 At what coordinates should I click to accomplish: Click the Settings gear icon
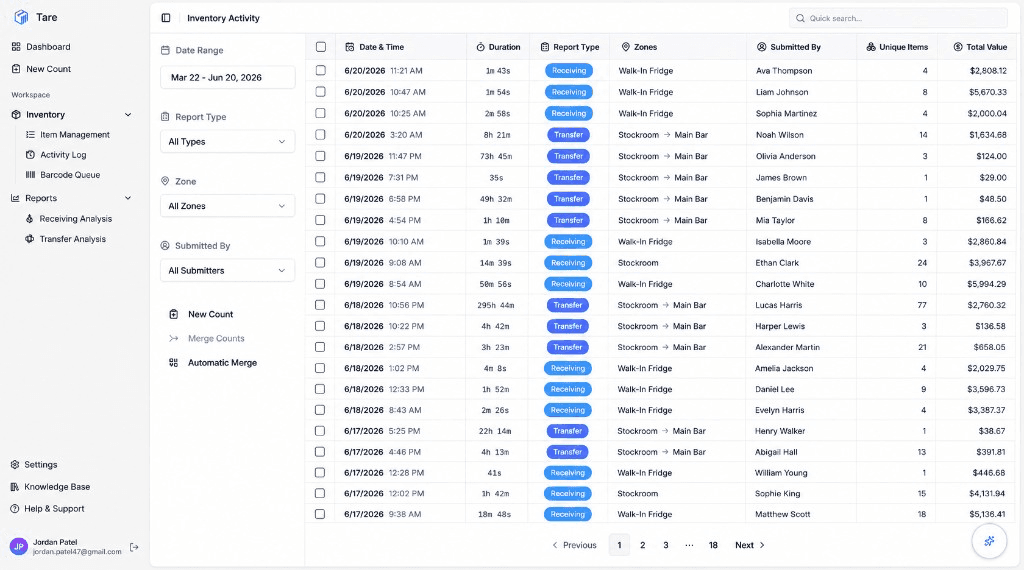14,465
